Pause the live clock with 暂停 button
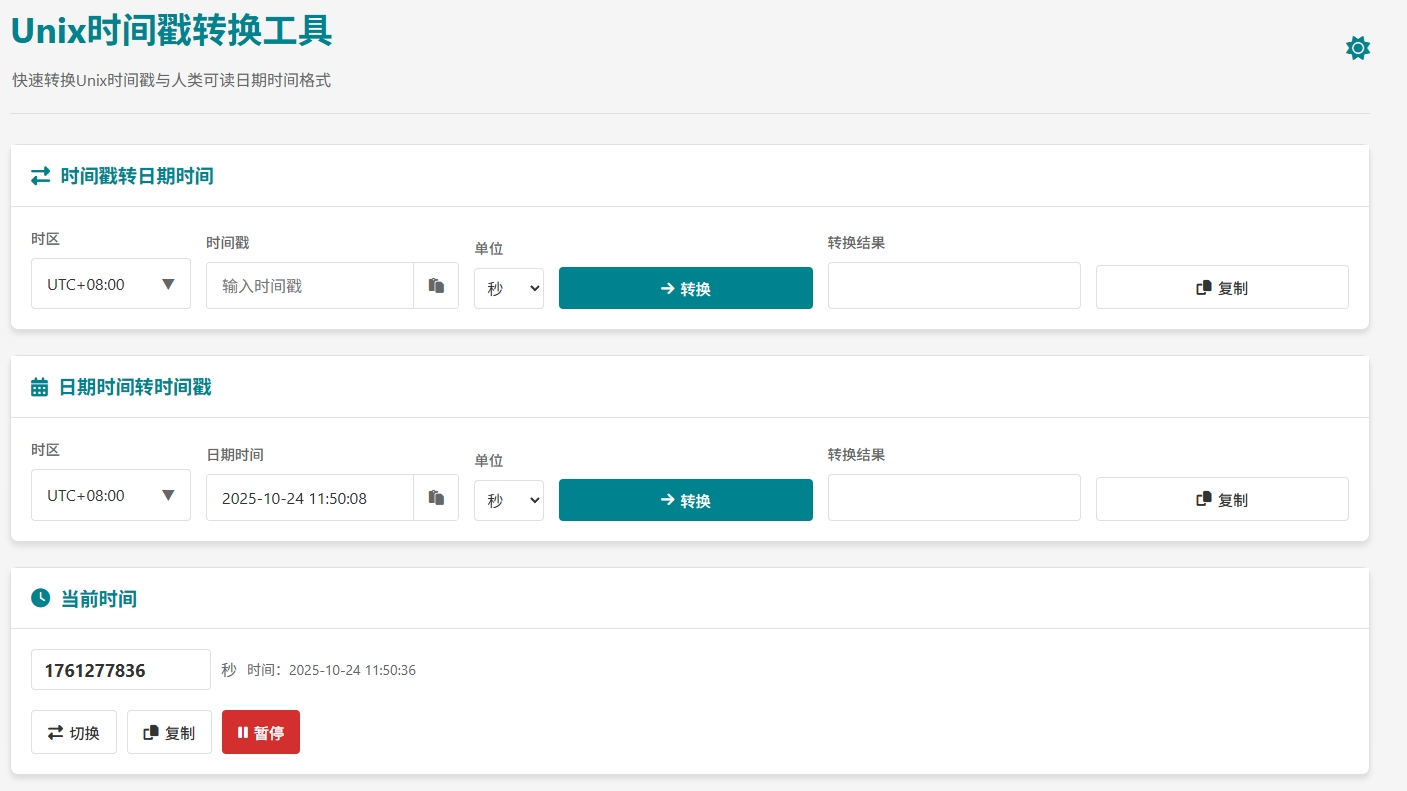The image size is (1407, 791). pos(260,732)
